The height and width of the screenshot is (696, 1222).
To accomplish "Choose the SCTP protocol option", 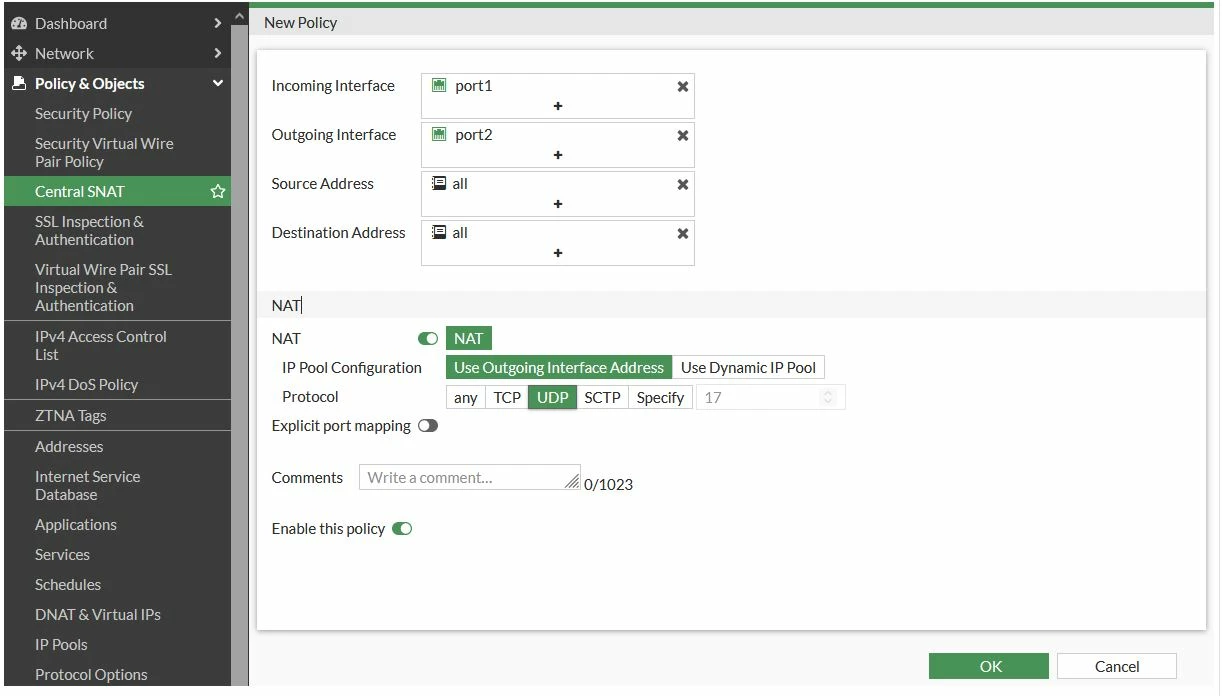I will (603, 398).
